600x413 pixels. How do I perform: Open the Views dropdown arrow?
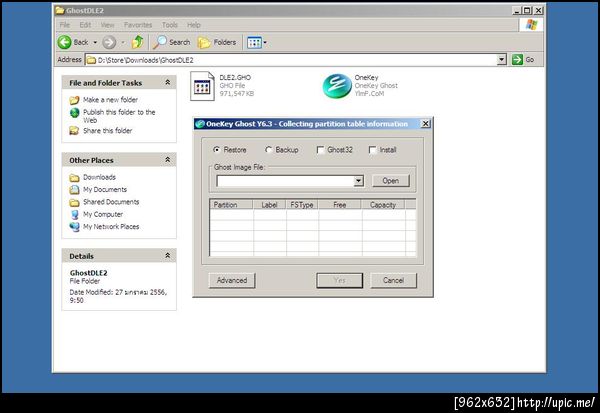click(x=265, y=42)
